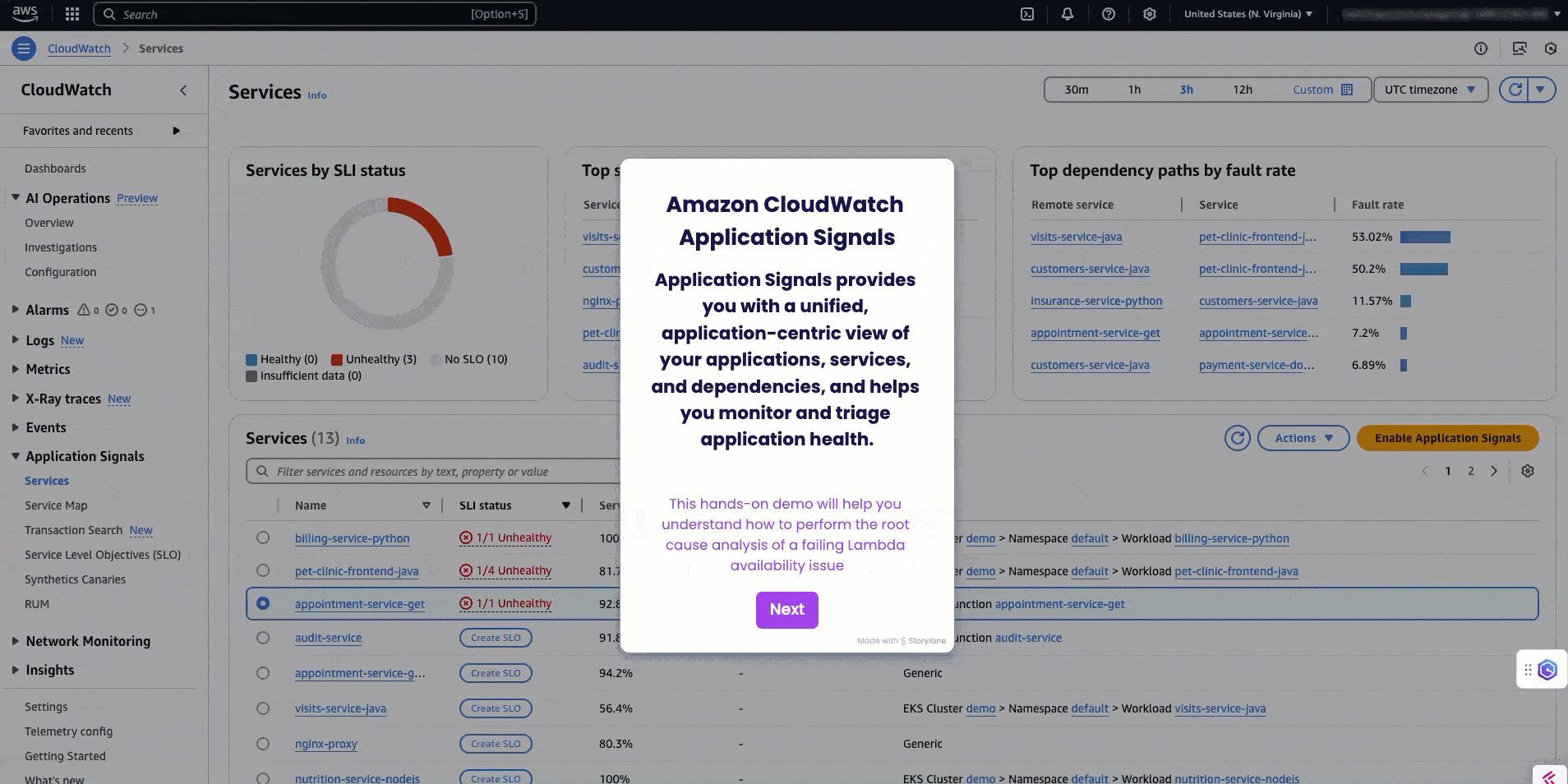Open the notifications bell
The height and width of the screenshot is (784, 1568).
pyautogui.click(x=1068, y=14)
